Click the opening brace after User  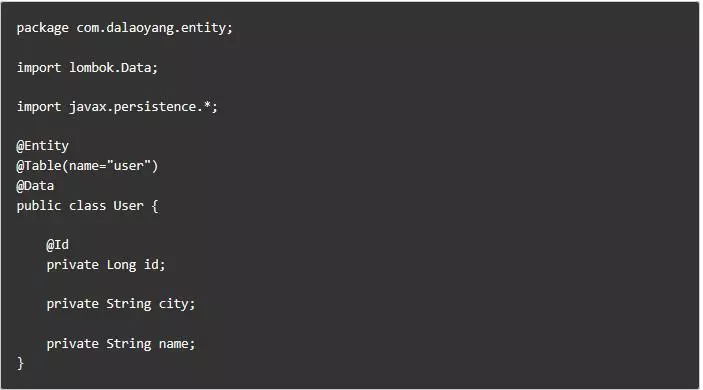pyautogui.click(x=155, y=206)
